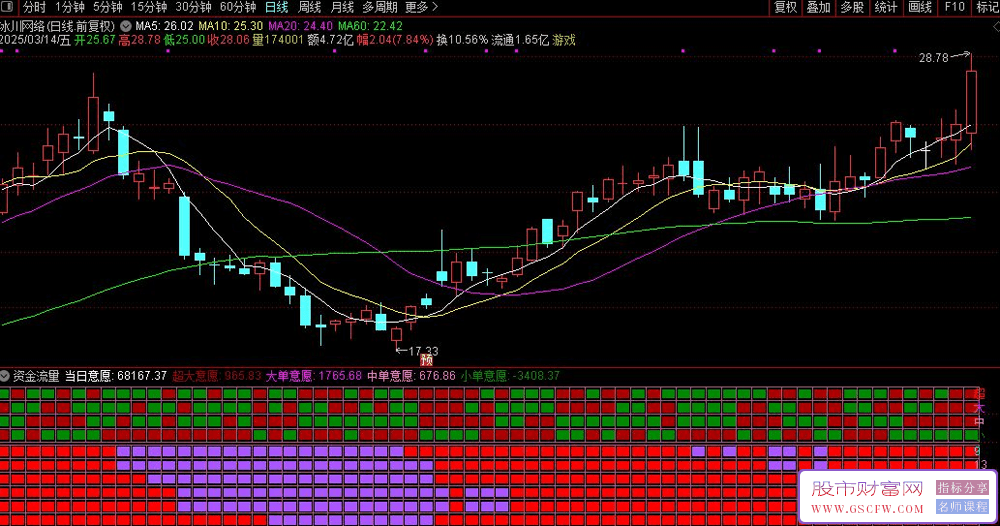Image resolution: width=1000 pixels, height=526 pixels.
Task: Select the 月线 monthly chart tab
Action: coord(342,7)
